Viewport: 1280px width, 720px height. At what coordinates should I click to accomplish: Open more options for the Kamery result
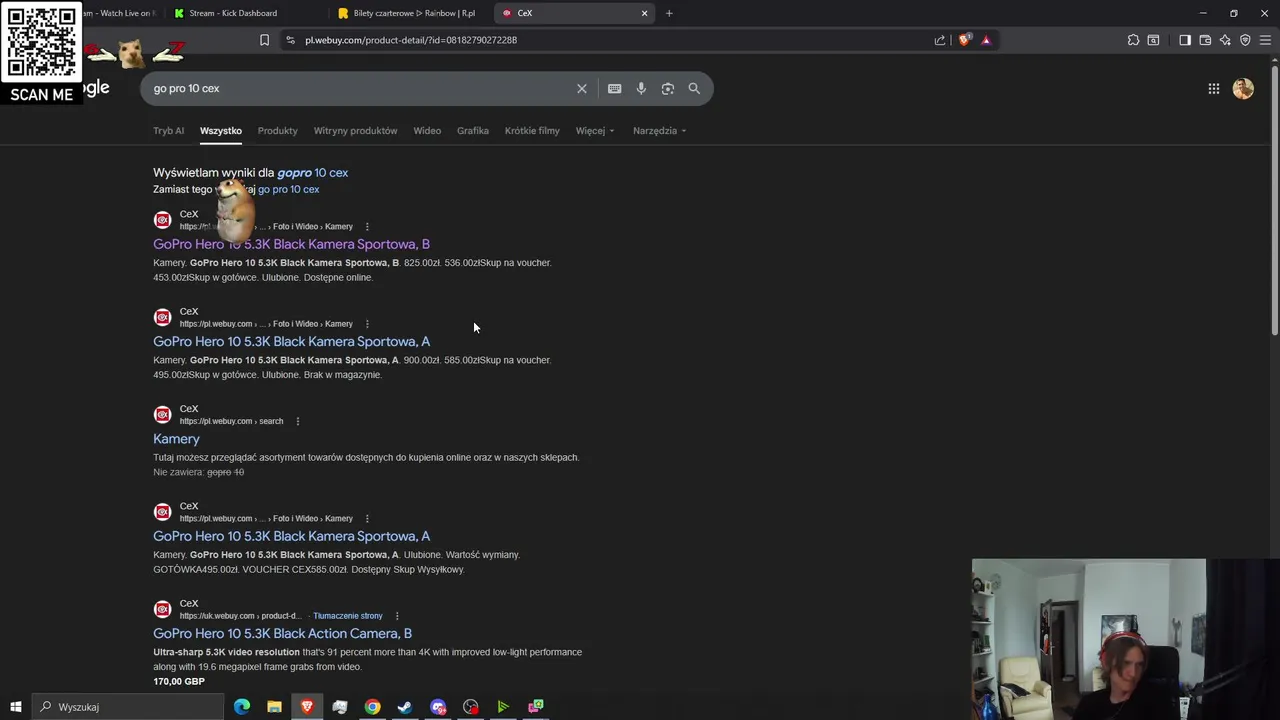pos(297,421)
